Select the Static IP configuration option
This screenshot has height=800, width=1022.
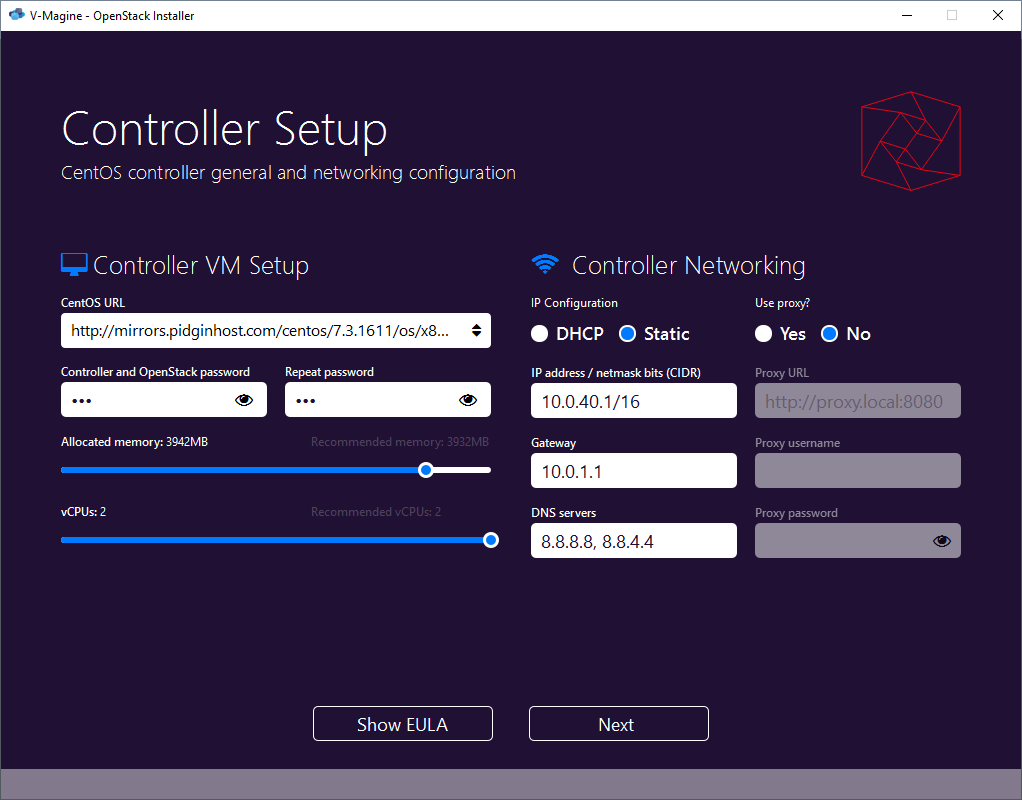click(628, 333)
